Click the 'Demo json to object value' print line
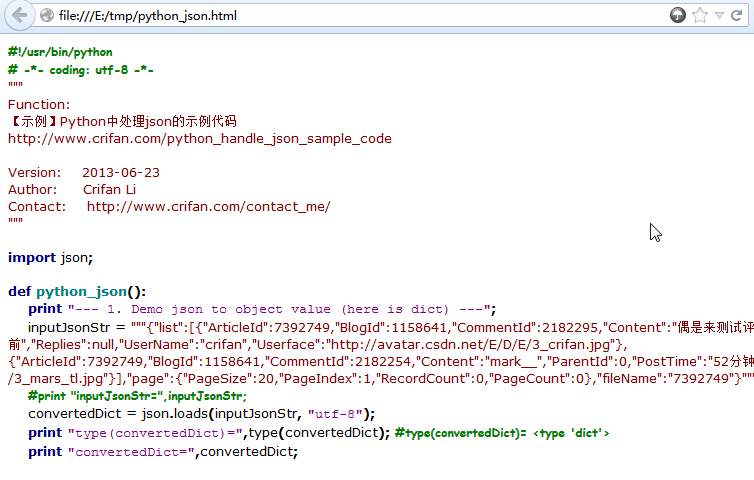Viewport: 754px width, 480px height. (262, 309)
